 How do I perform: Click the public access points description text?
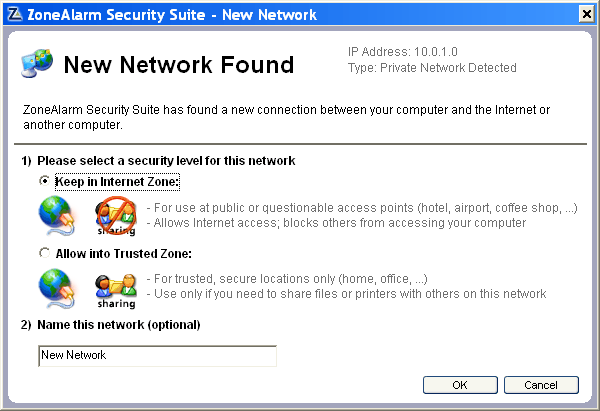(x=362, y=208)
